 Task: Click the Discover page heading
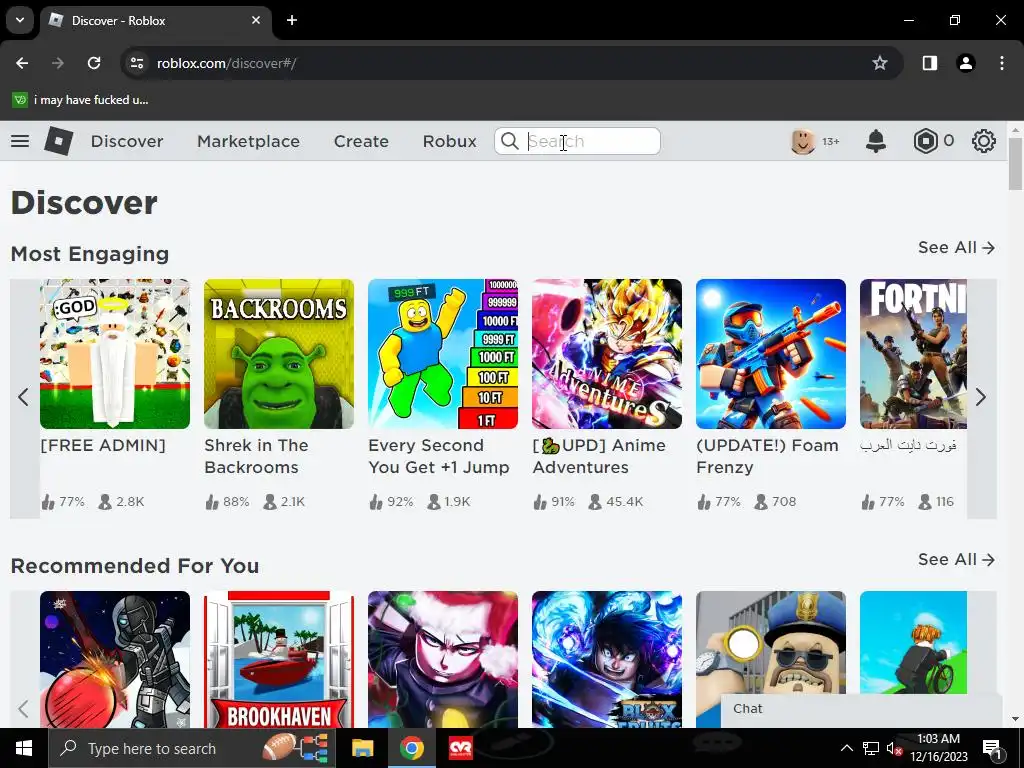coord(84,202)
